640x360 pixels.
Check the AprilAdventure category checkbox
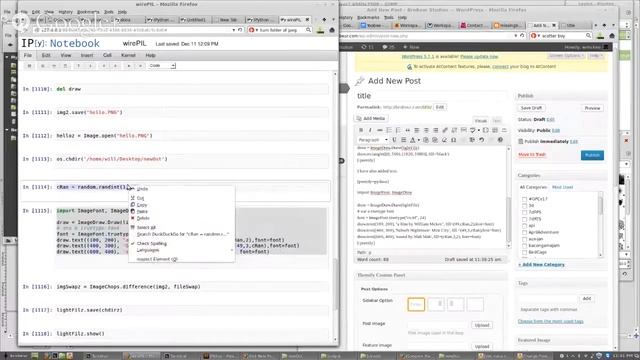pos(524,232)
